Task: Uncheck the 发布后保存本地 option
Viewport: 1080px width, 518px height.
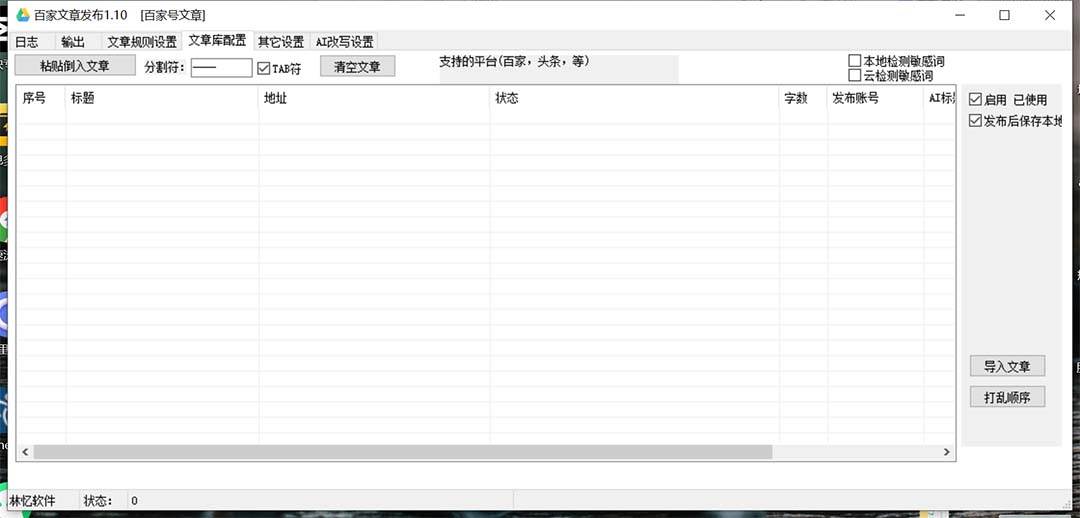Action: click(976, 121)
